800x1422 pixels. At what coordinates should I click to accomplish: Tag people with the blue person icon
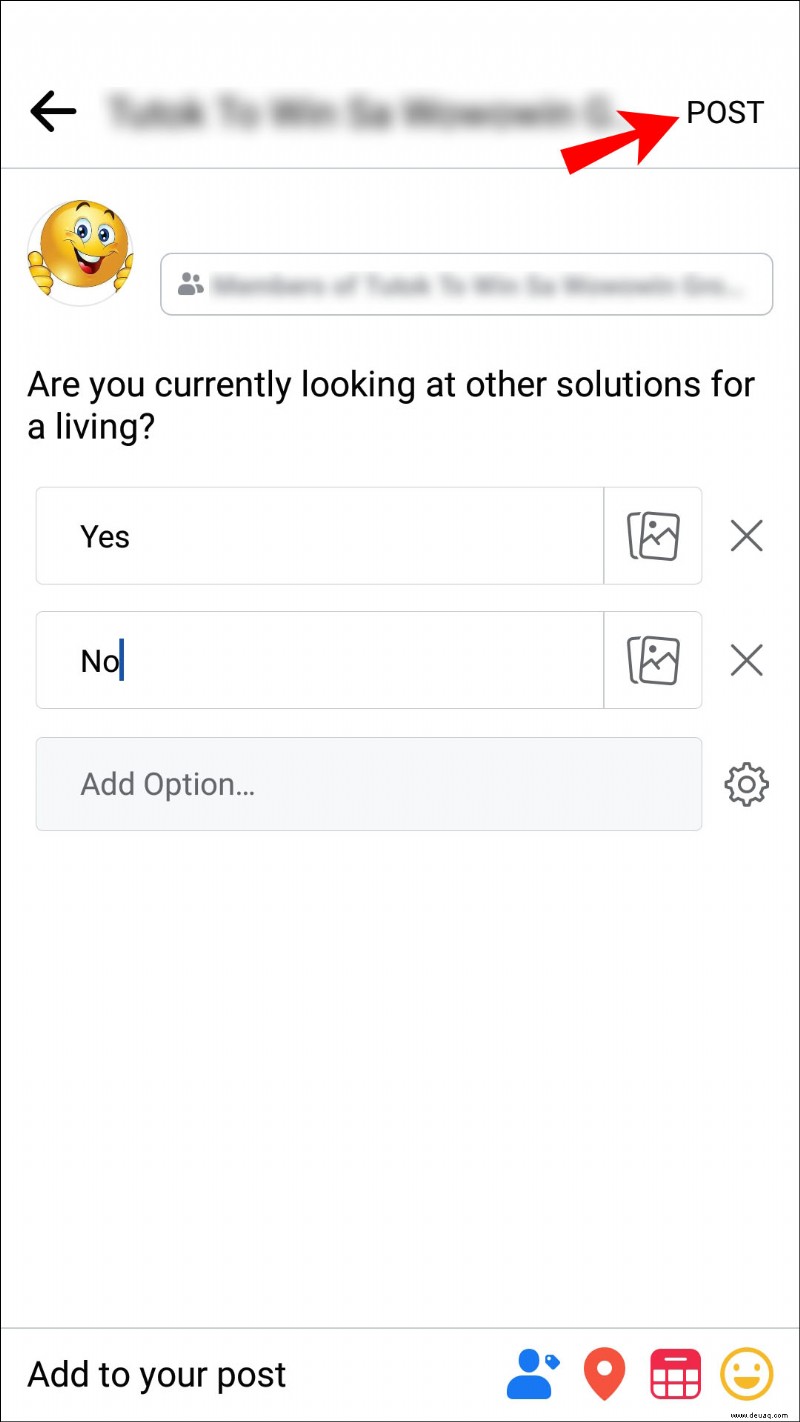pyautogui.click(x=533, y=1374)
